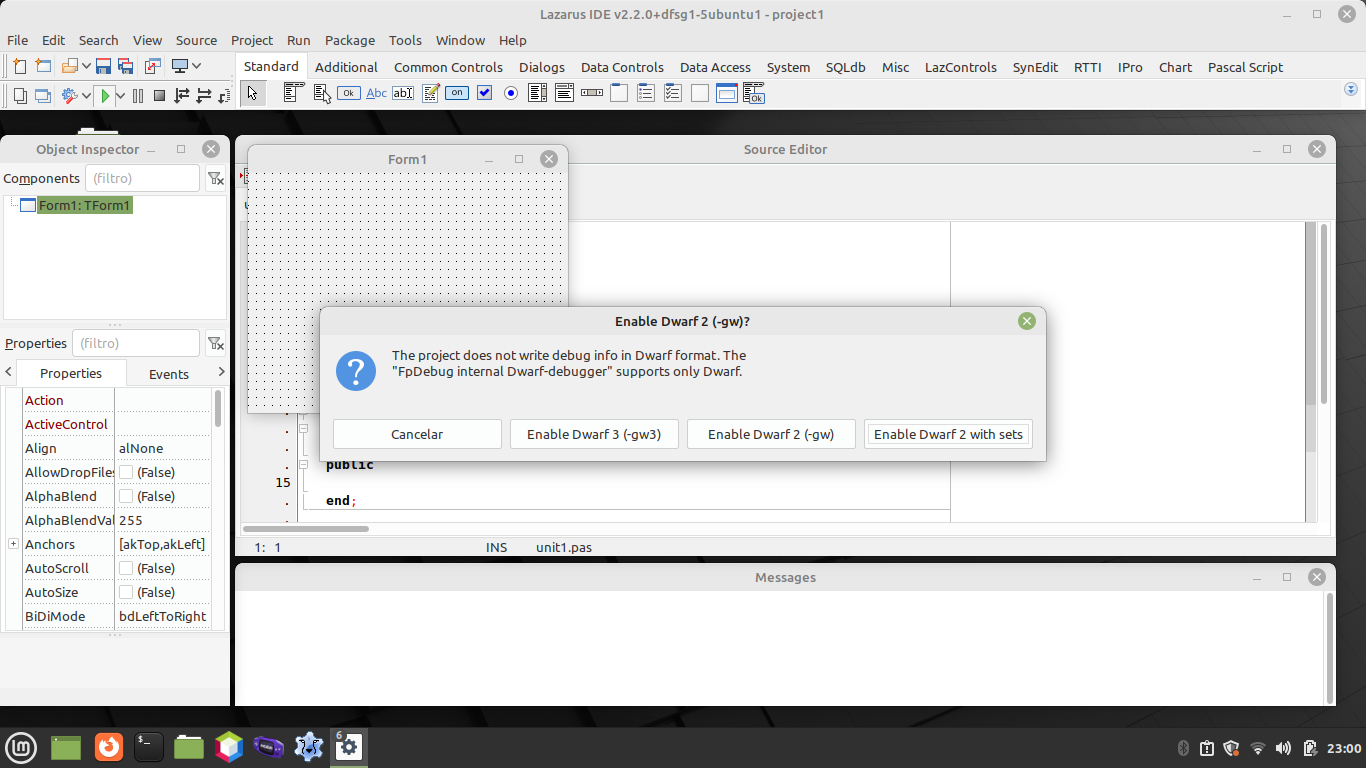This screenshot has height=768, width=1366.
Task: Open the Run button dropdown arrow
Action: (x=121, y=95)
